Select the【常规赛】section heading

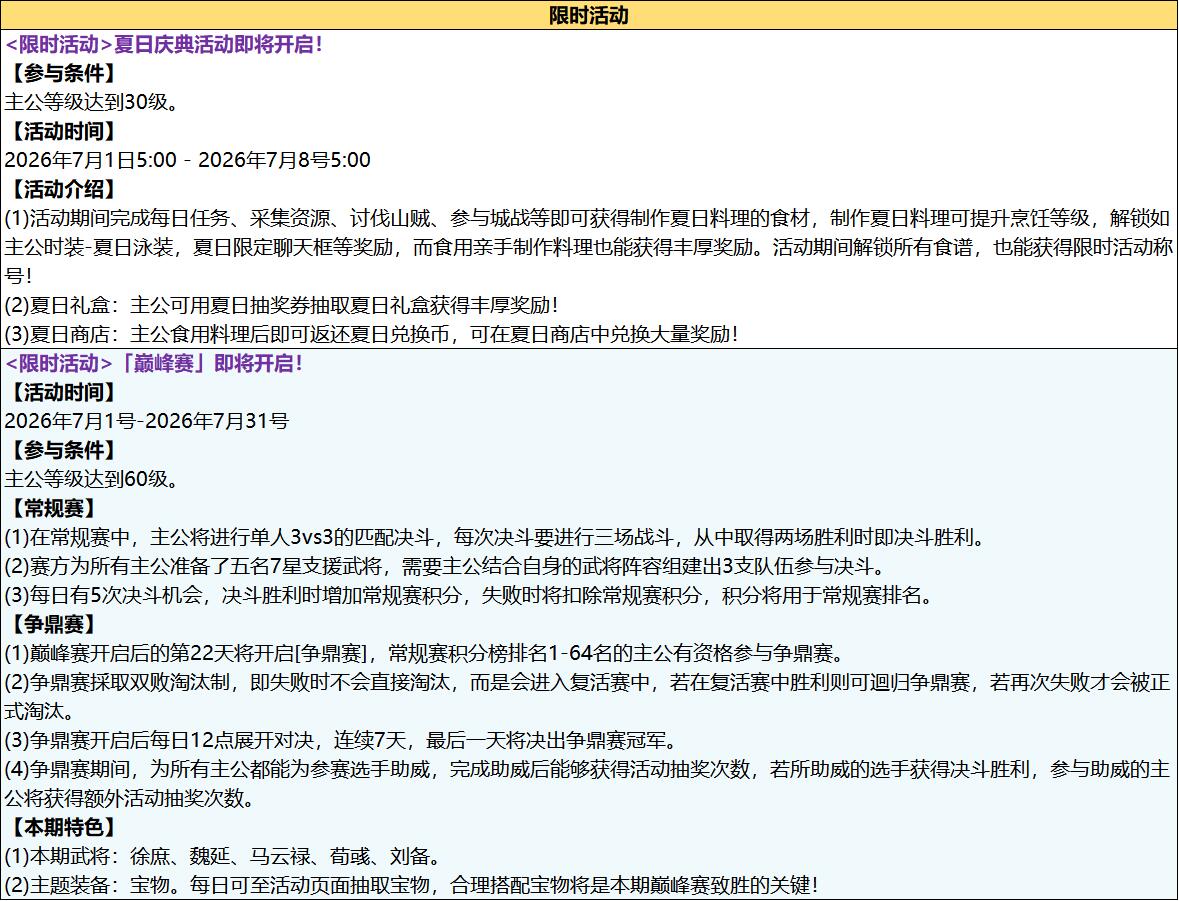(x=53, y=508)
